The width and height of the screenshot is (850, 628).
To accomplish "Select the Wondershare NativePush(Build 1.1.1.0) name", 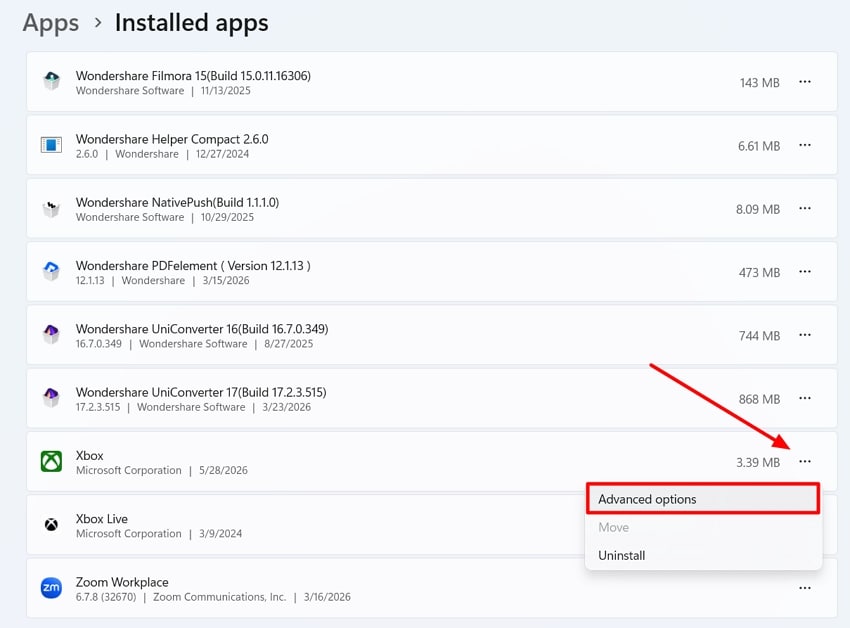I will pos(177,202).
